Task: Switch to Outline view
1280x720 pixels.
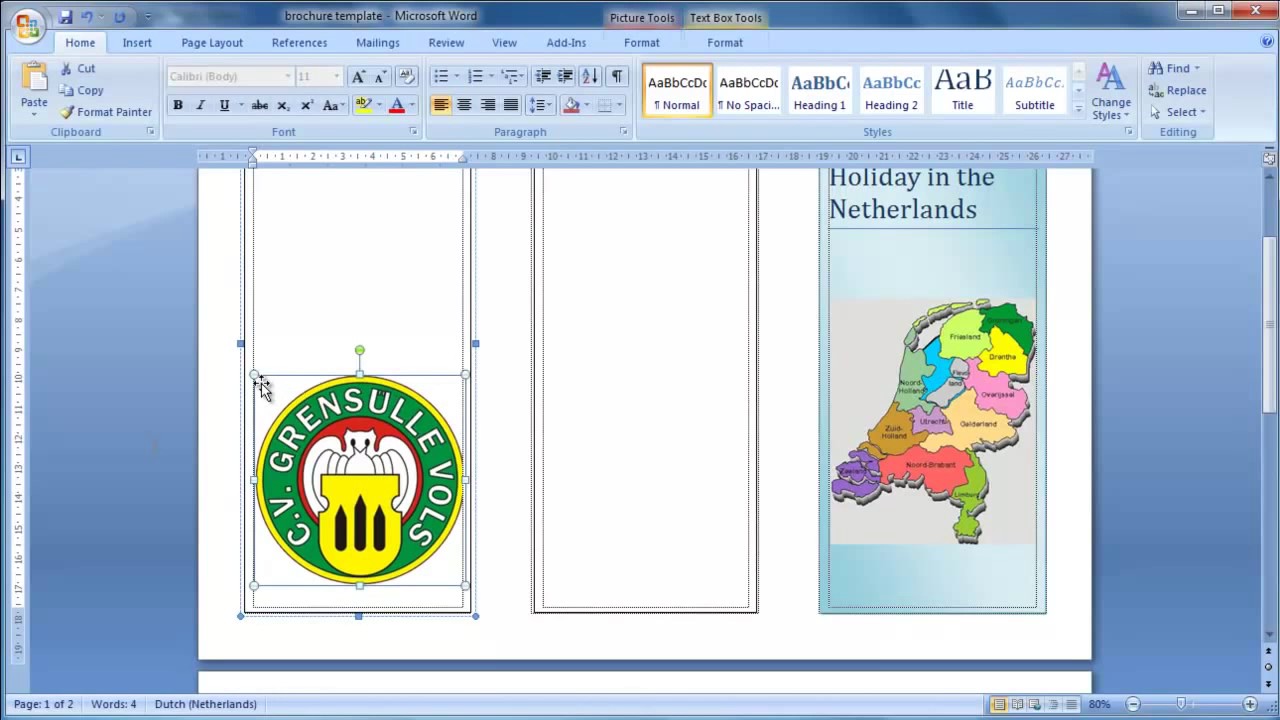Action: (1052, 704)
